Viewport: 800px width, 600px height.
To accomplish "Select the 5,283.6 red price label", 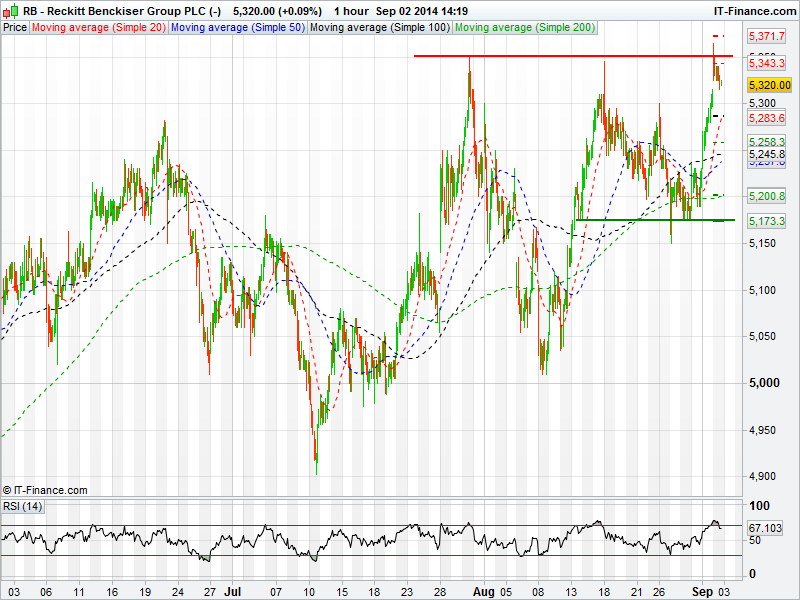I will click(766, 118).
